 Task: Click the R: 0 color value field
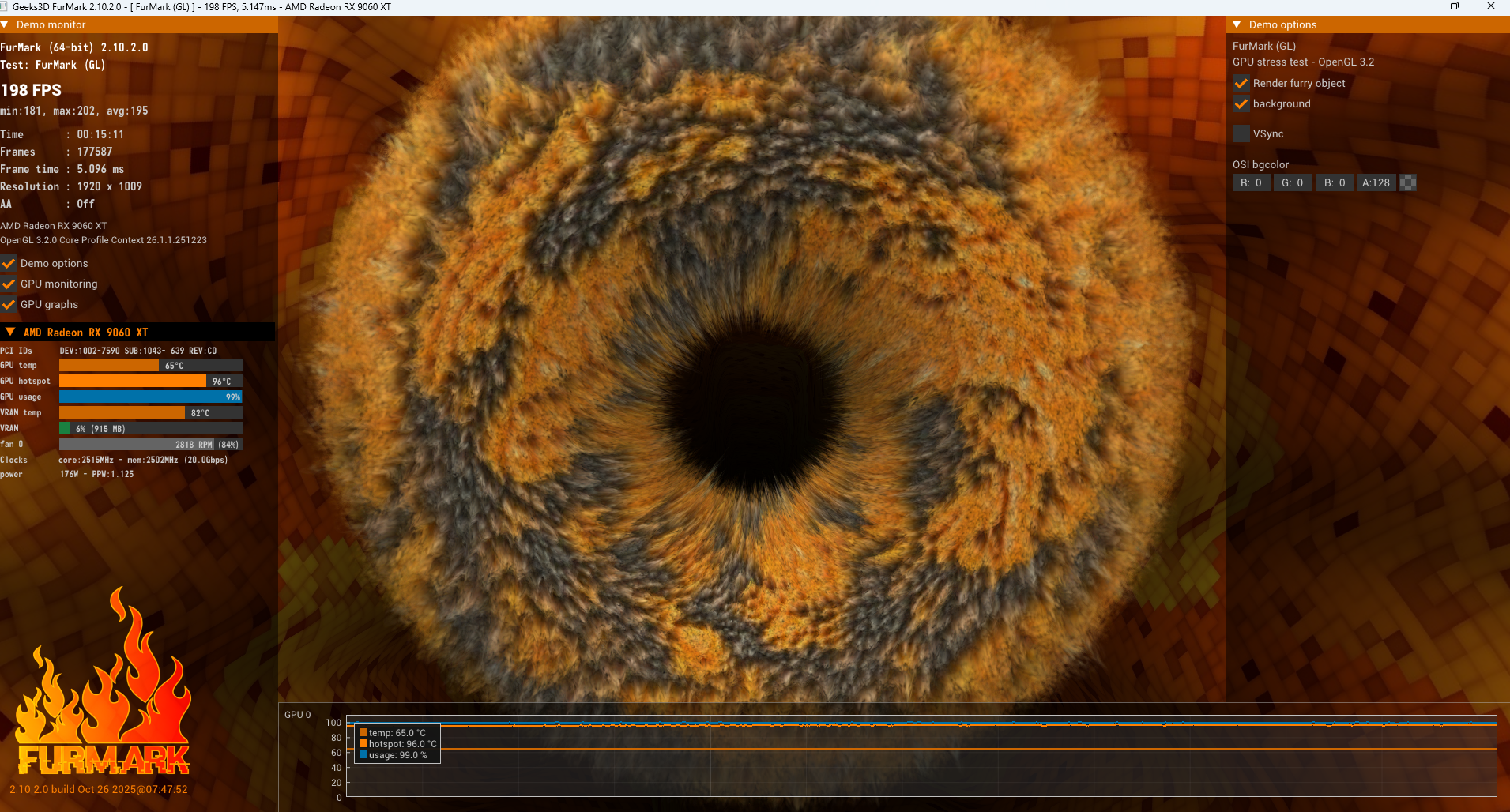click(x=1252, y=182)
